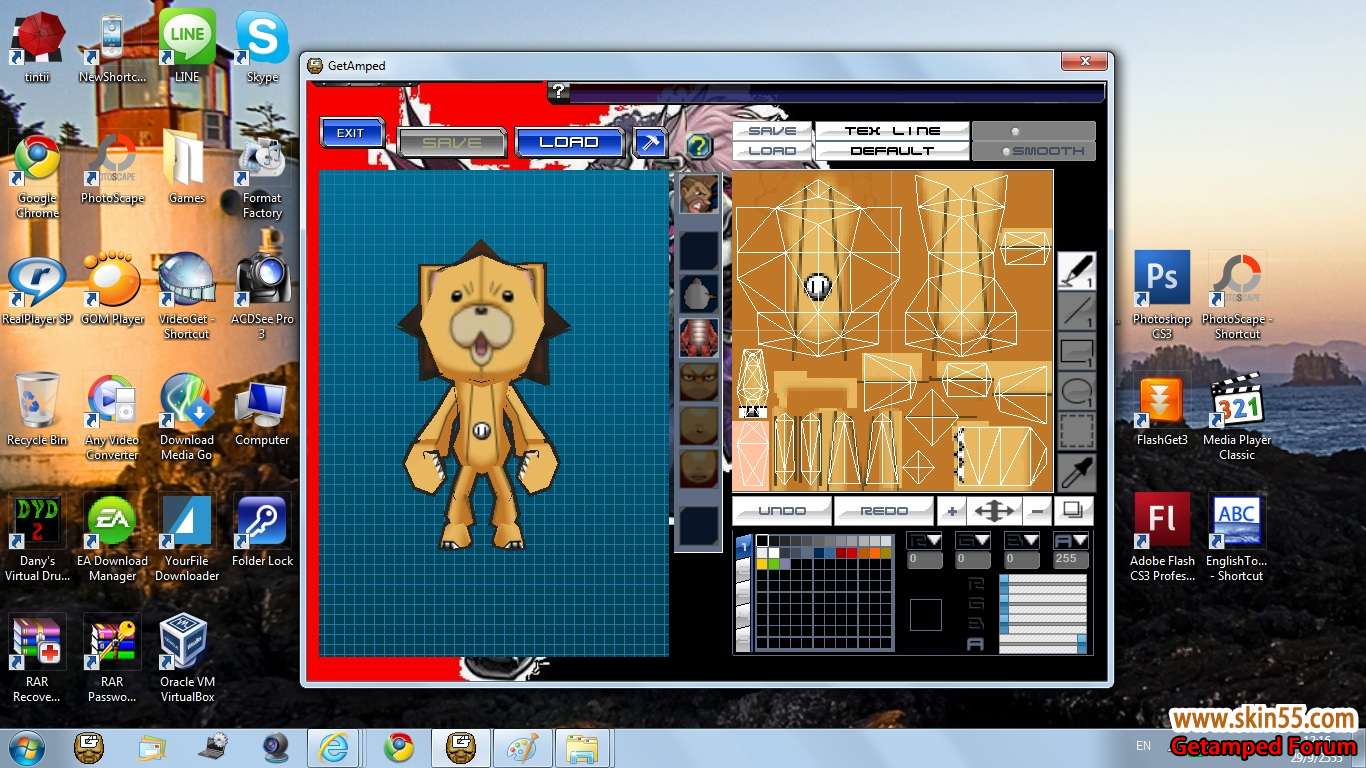Open the B channel dropdown
Viewport: 1366px width, 768px height.
(1022, 541)
